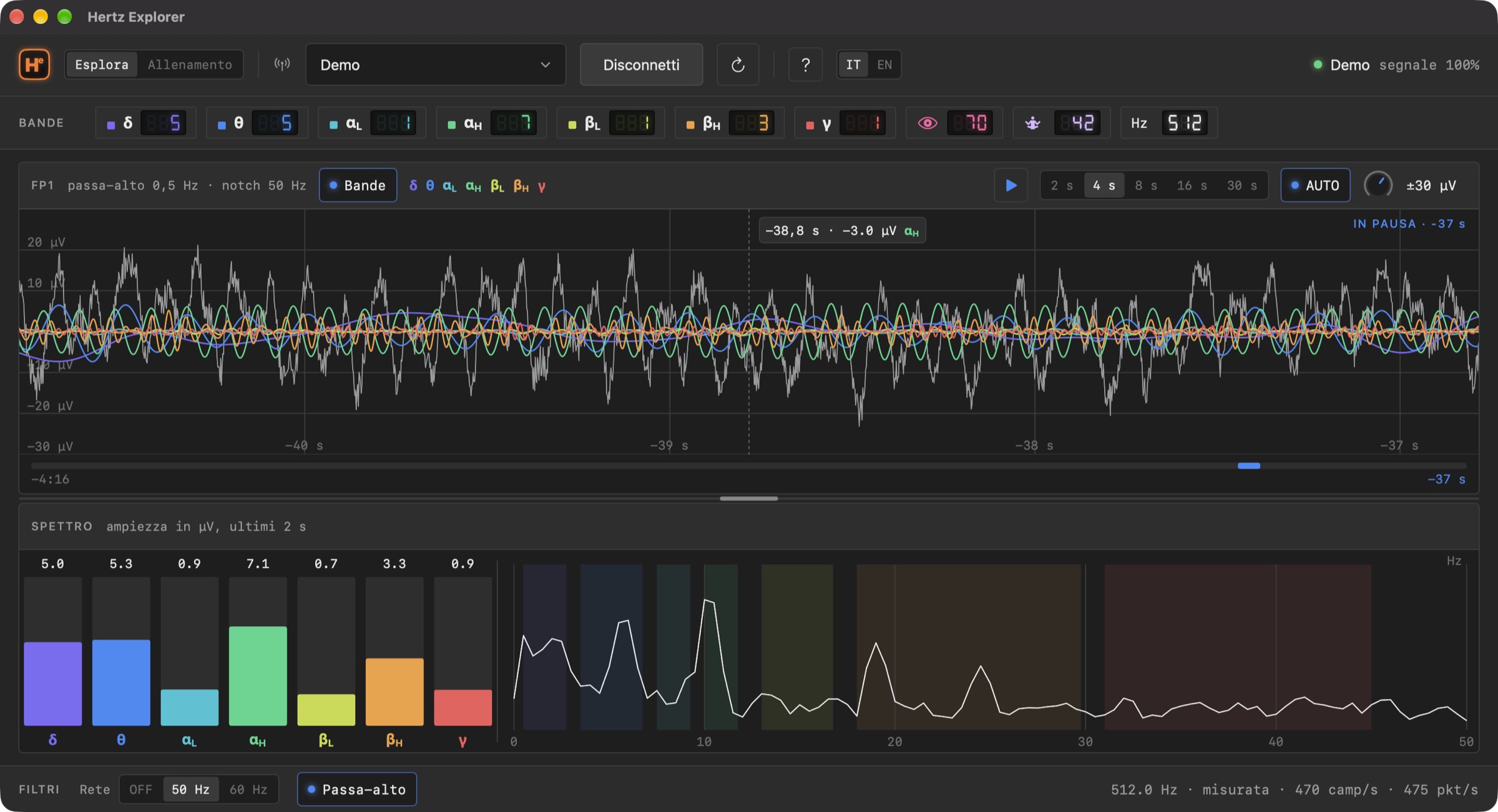Viewport: 1498px width, 812px height.
Task: Toggle gamma trace in chart legend
Action: click(542, 186)
